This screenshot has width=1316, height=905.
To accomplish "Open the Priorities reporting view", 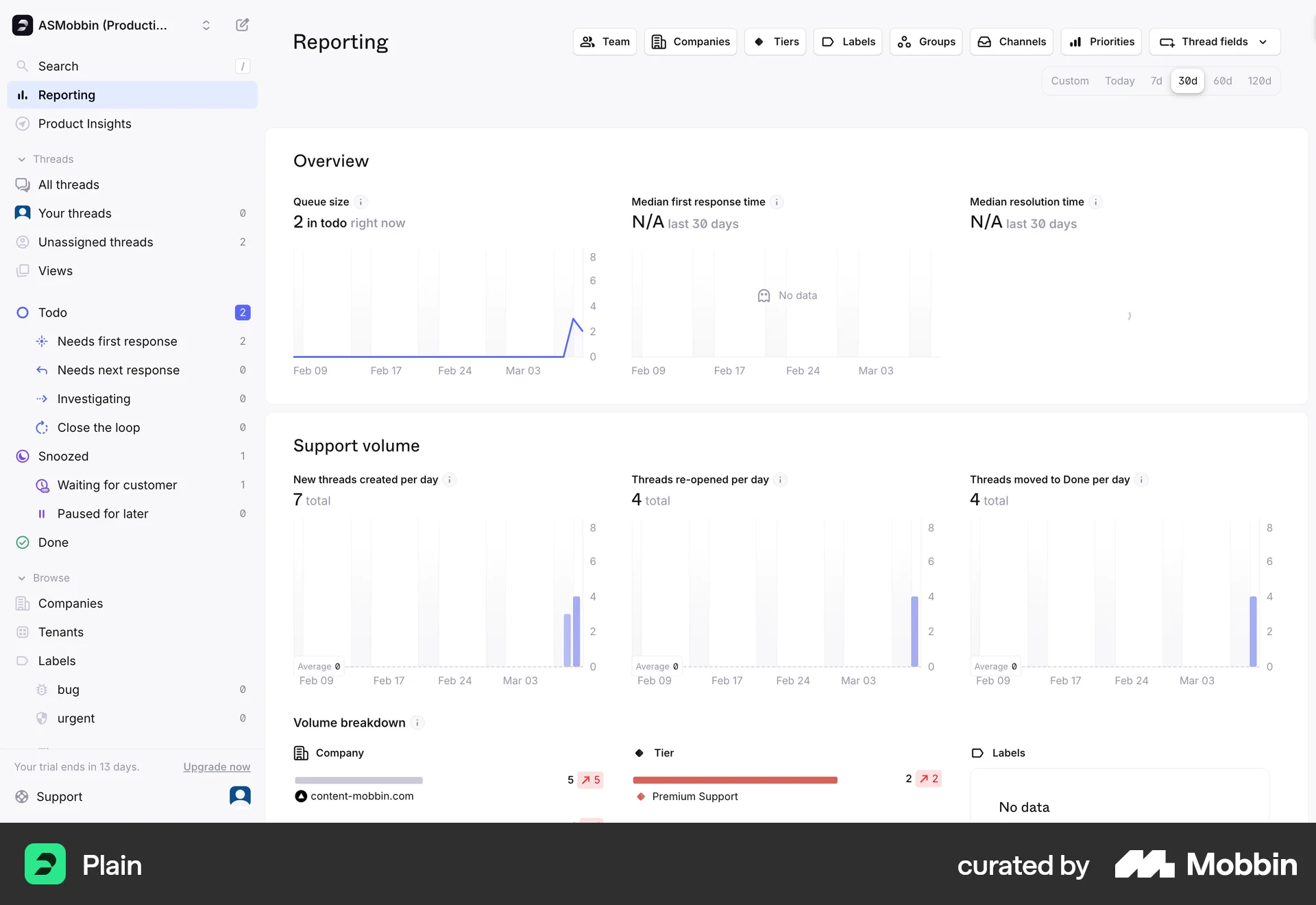I will (x=1101, y=41).
